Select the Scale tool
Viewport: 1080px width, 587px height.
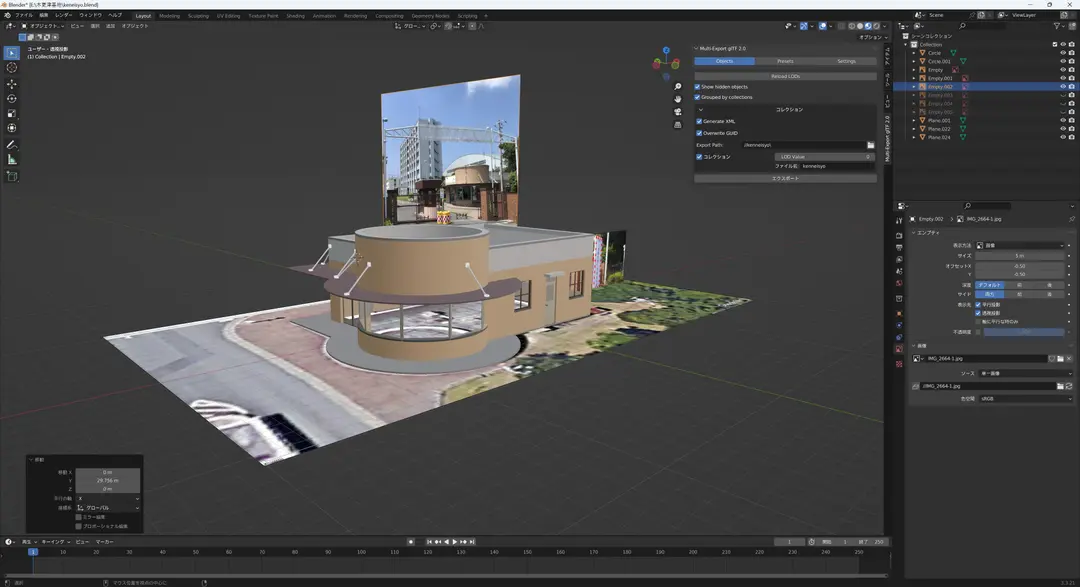[12, 114]
